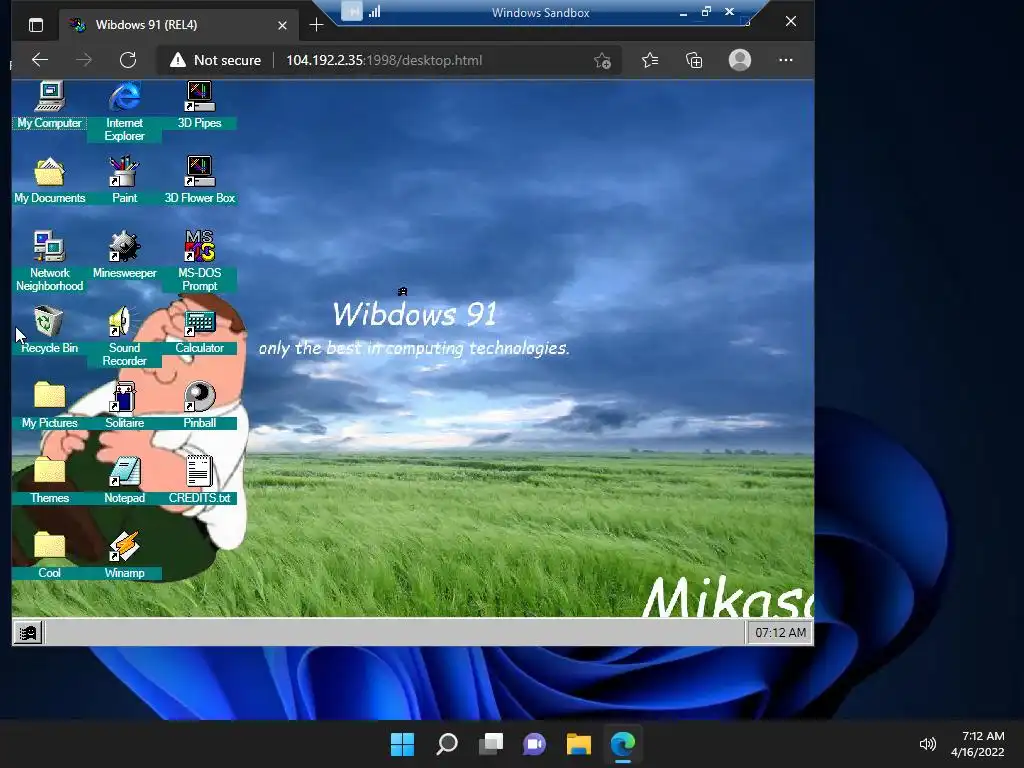Launch the Pinball shortcut
1024x768 pixels.
pos(199,405)
